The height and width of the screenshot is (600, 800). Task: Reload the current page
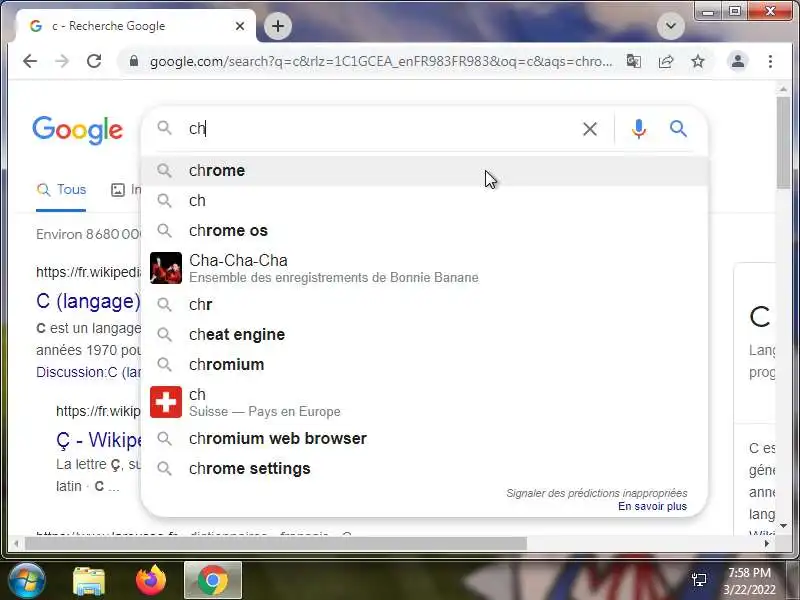(94, 61)
